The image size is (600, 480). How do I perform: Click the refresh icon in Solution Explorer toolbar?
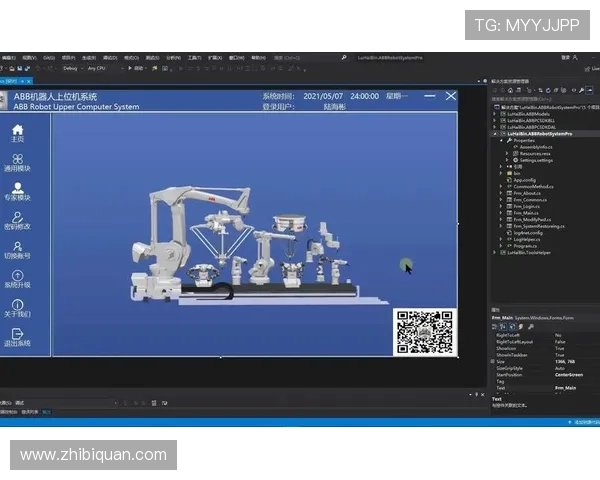pyautogui.click(x=548, y=90)
